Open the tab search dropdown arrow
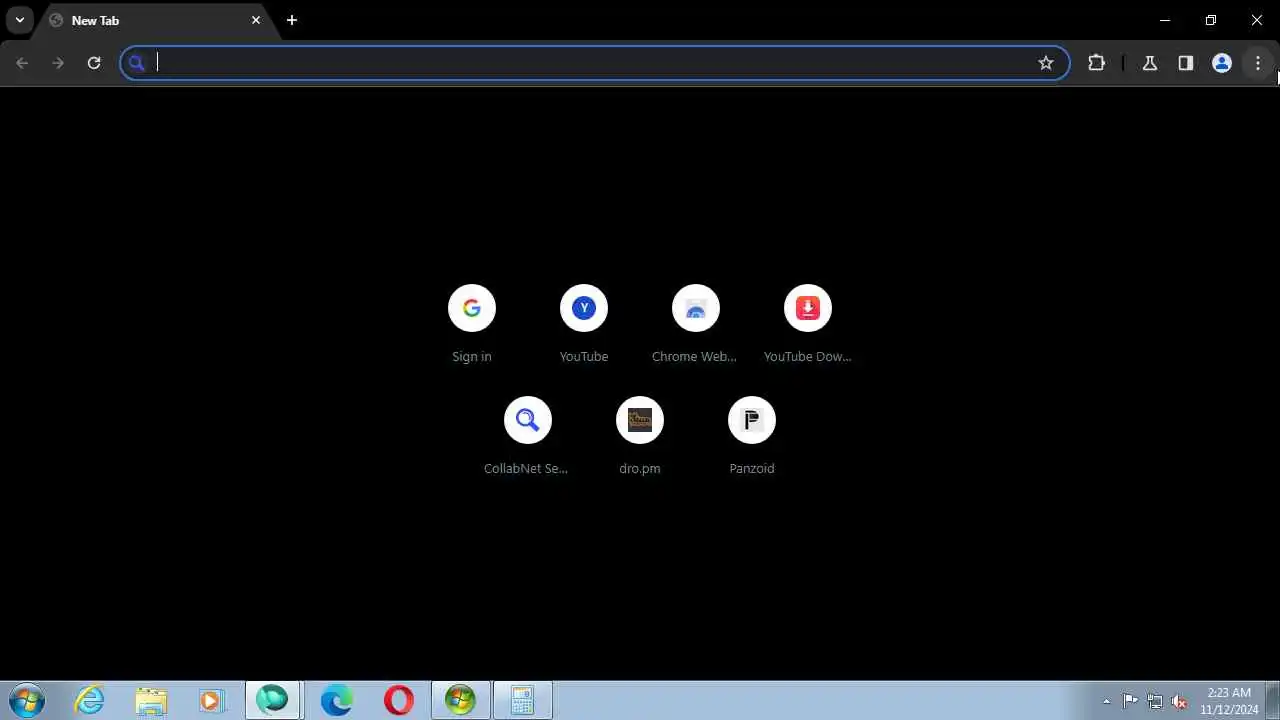This screenshot has width=1280, height=720. coord(19,20)
